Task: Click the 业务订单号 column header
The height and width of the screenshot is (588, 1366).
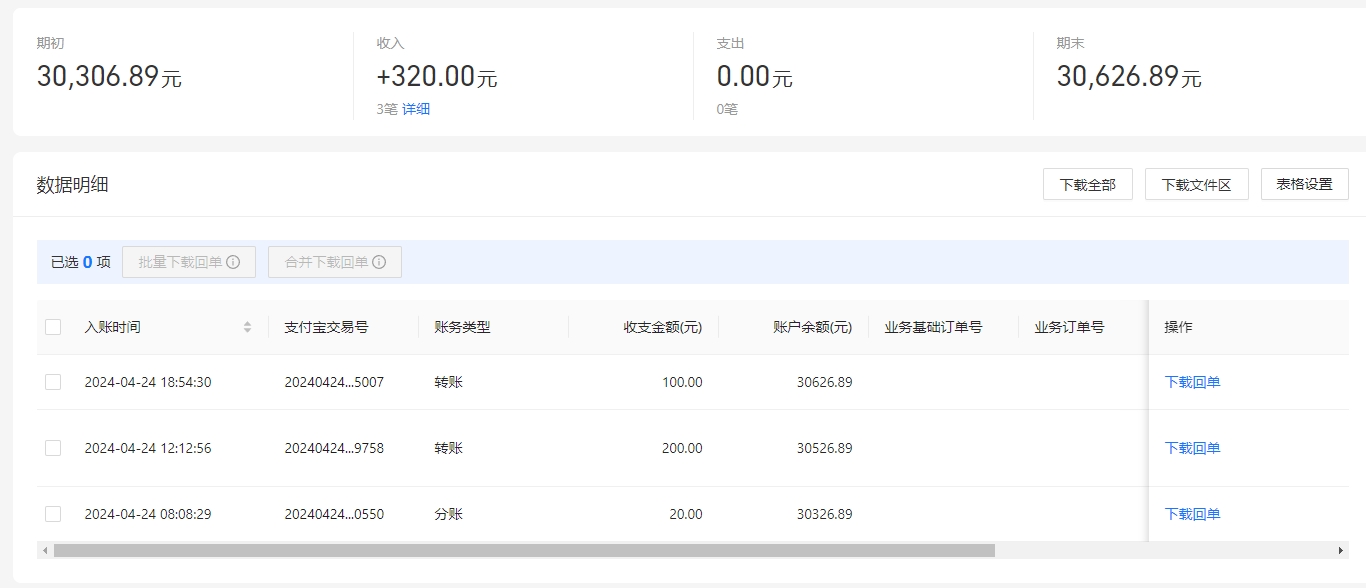Action: (1069, 327)
